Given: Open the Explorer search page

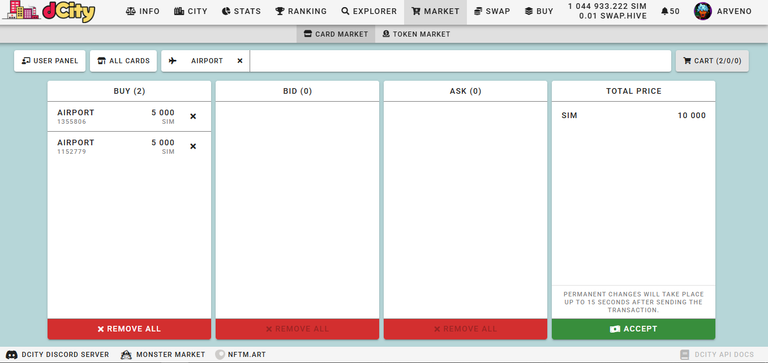Looking at the screenshot, I should tap(369, 11).
